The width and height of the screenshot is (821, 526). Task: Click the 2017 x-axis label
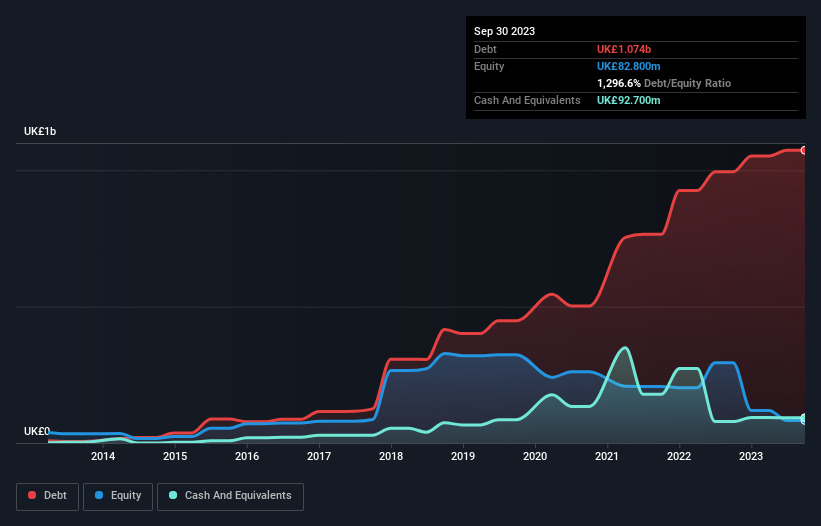pyautogui.click(x=319, y=456)
